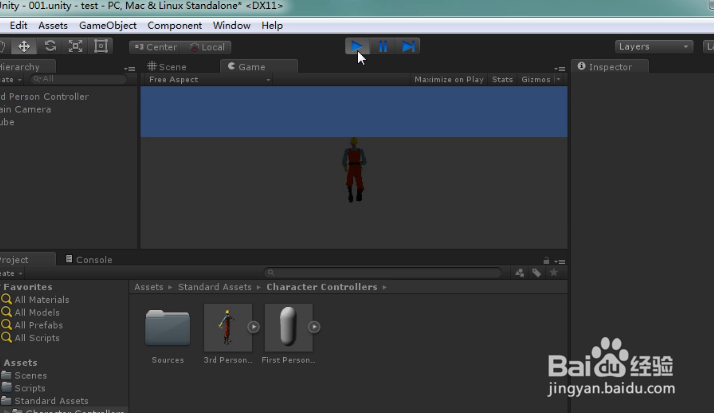This screenshot has height=413, width=714.
Task: Open the Project Create dropdown
Action: tap(11, 274)
